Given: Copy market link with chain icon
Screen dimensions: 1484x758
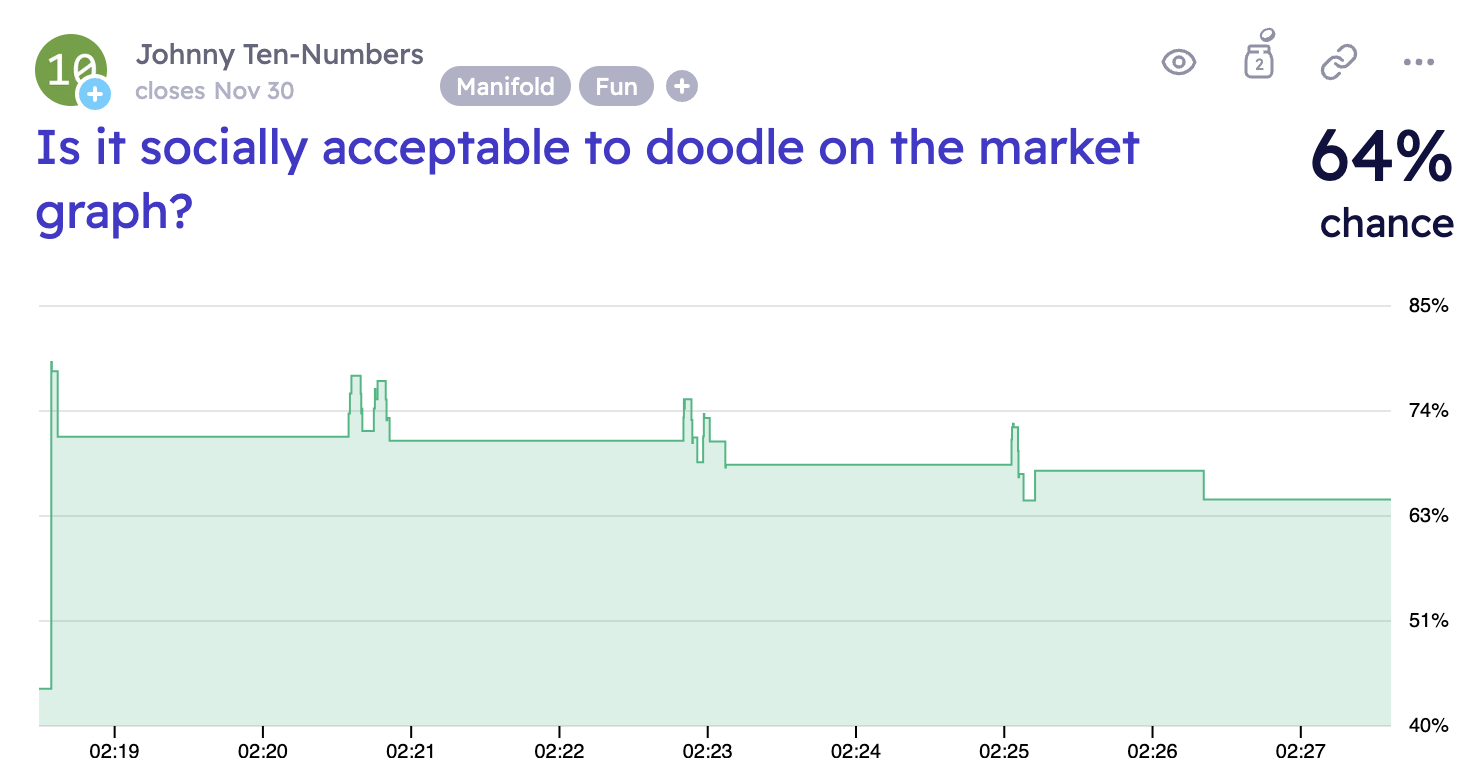Looking at the screenshot, I should (1337, 62).
